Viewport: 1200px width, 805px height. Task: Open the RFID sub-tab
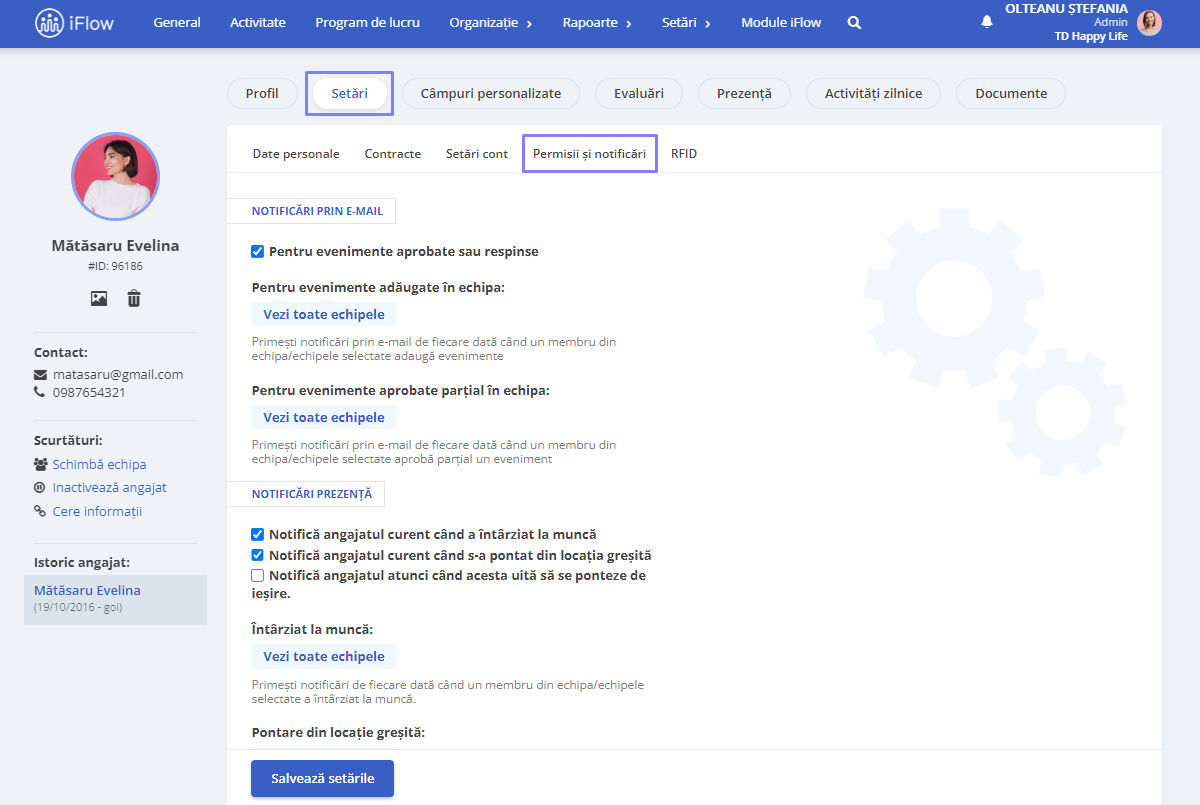684,154
